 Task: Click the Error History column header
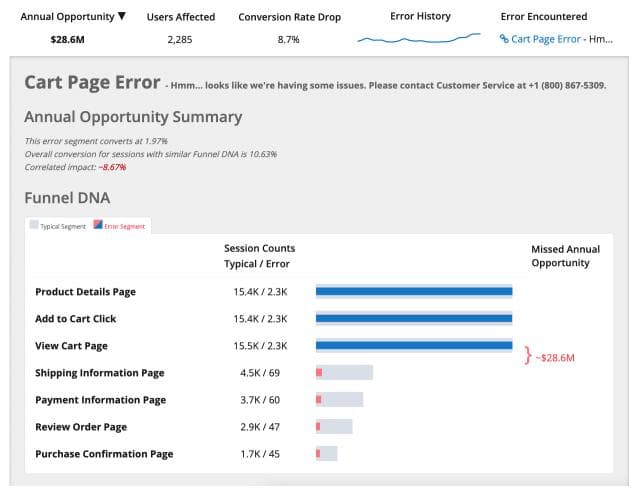[420, 16]
